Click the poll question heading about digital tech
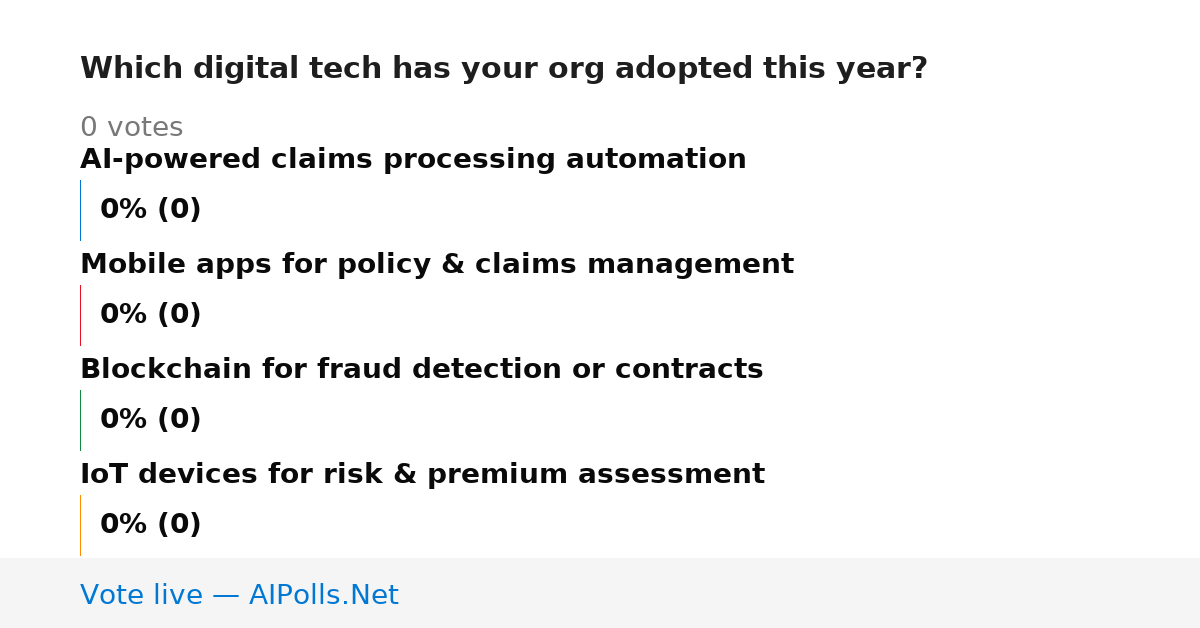The width and height of the screenshot is (1200, 628). [x=504, y=69]
